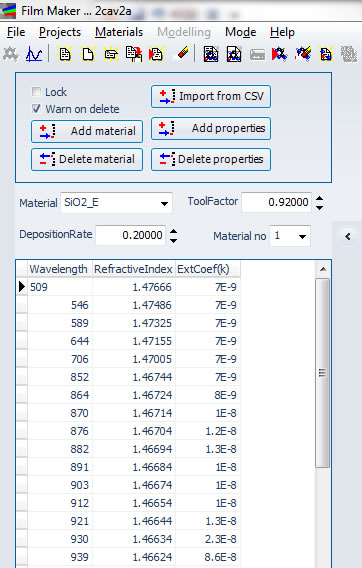Increase DepositionRate with the up arrow
Screen dimensions: 362x568
click(x=174, y=231)
